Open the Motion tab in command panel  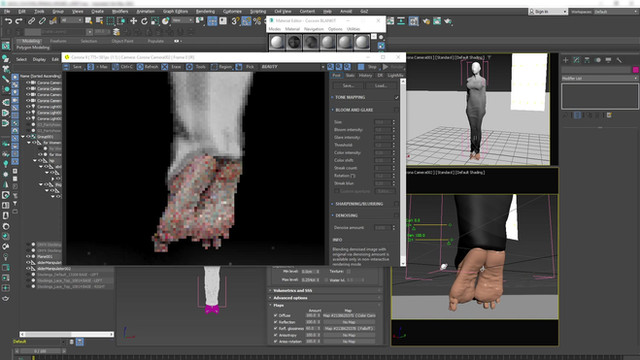598,60
